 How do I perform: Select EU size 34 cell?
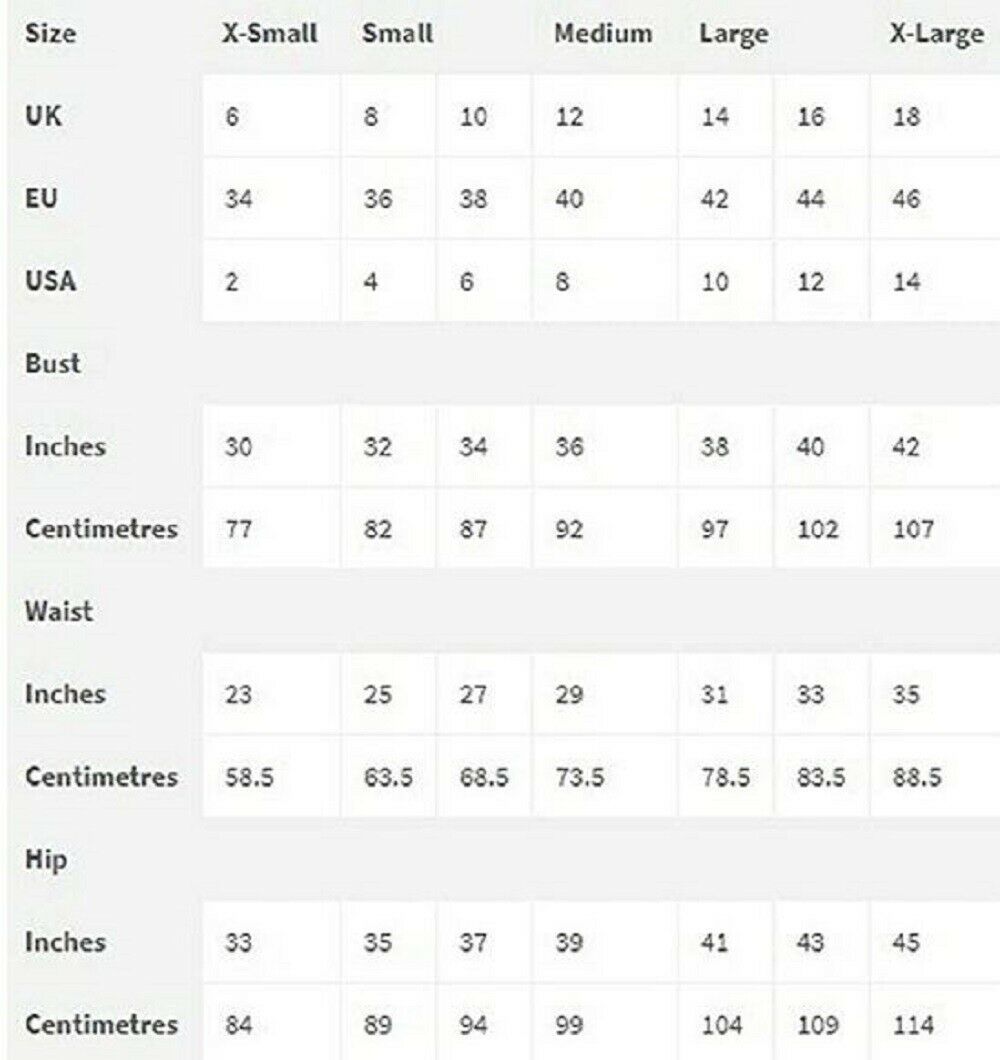click(x=238, y=199)
